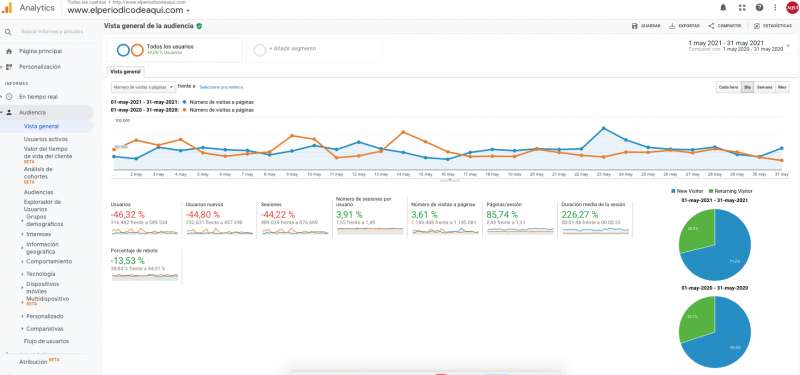
Task: Click the Exportar download icon
Action: [x=672, y=26]
